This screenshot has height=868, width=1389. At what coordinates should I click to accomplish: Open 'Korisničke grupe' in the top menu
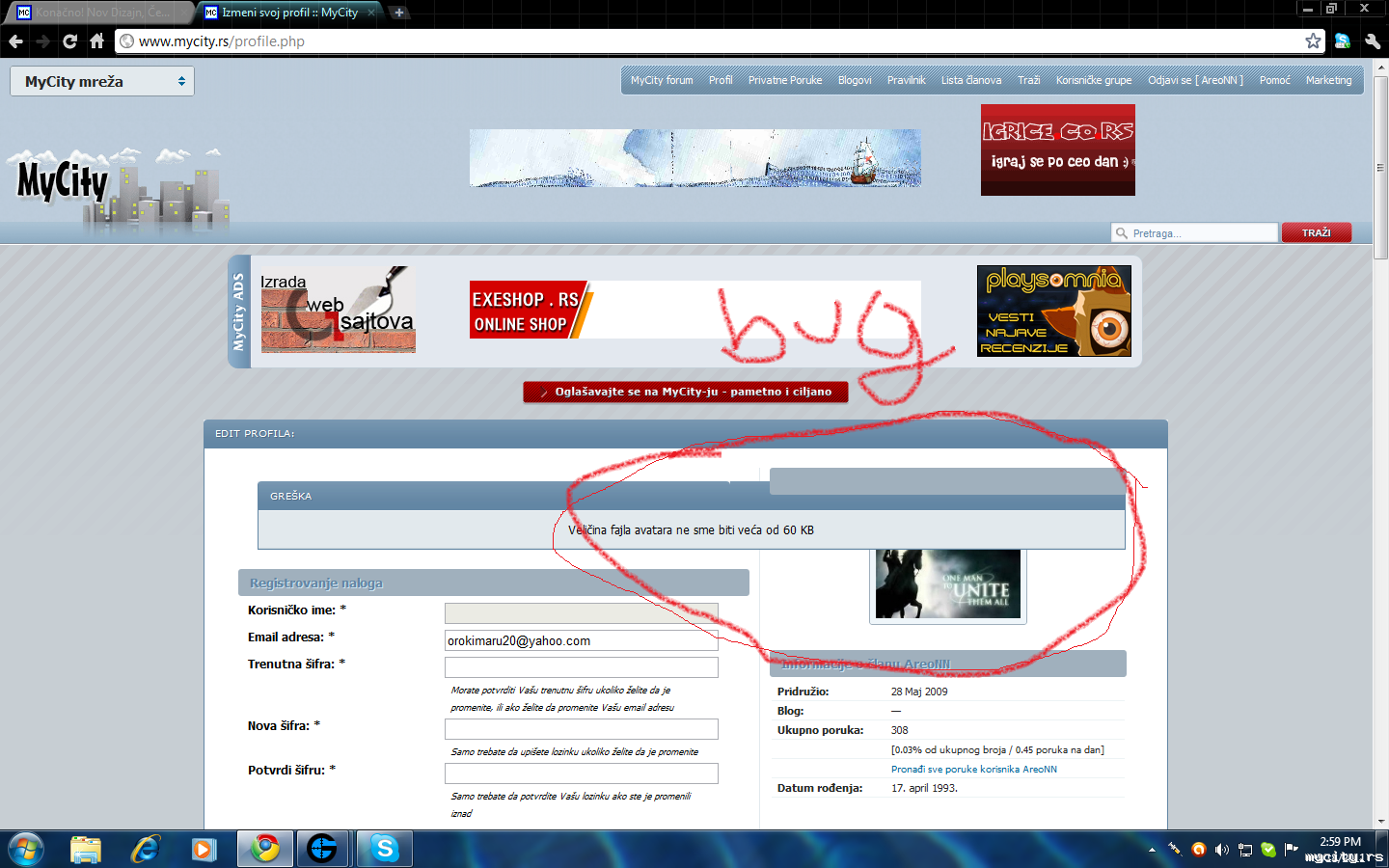click(1094, 80)
